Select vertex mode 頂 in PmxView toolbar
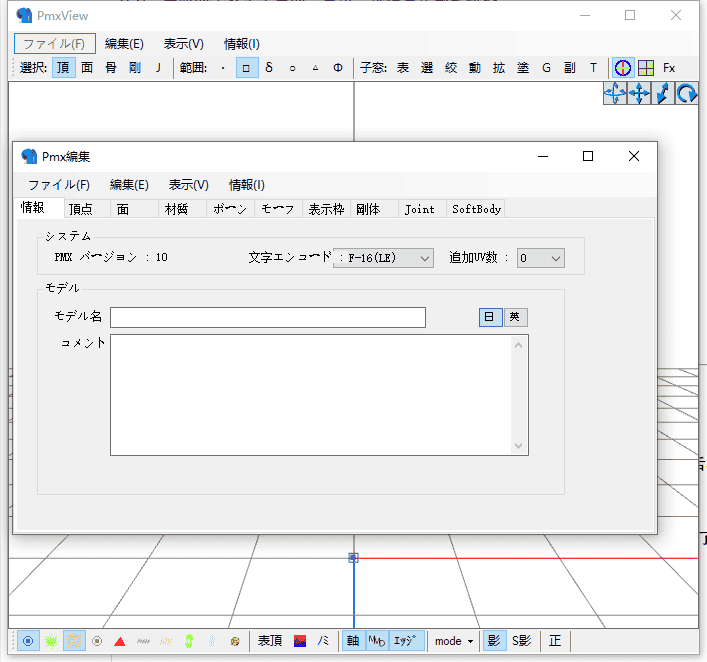Viewport: 707px width, 662px height. pos(63,68)
